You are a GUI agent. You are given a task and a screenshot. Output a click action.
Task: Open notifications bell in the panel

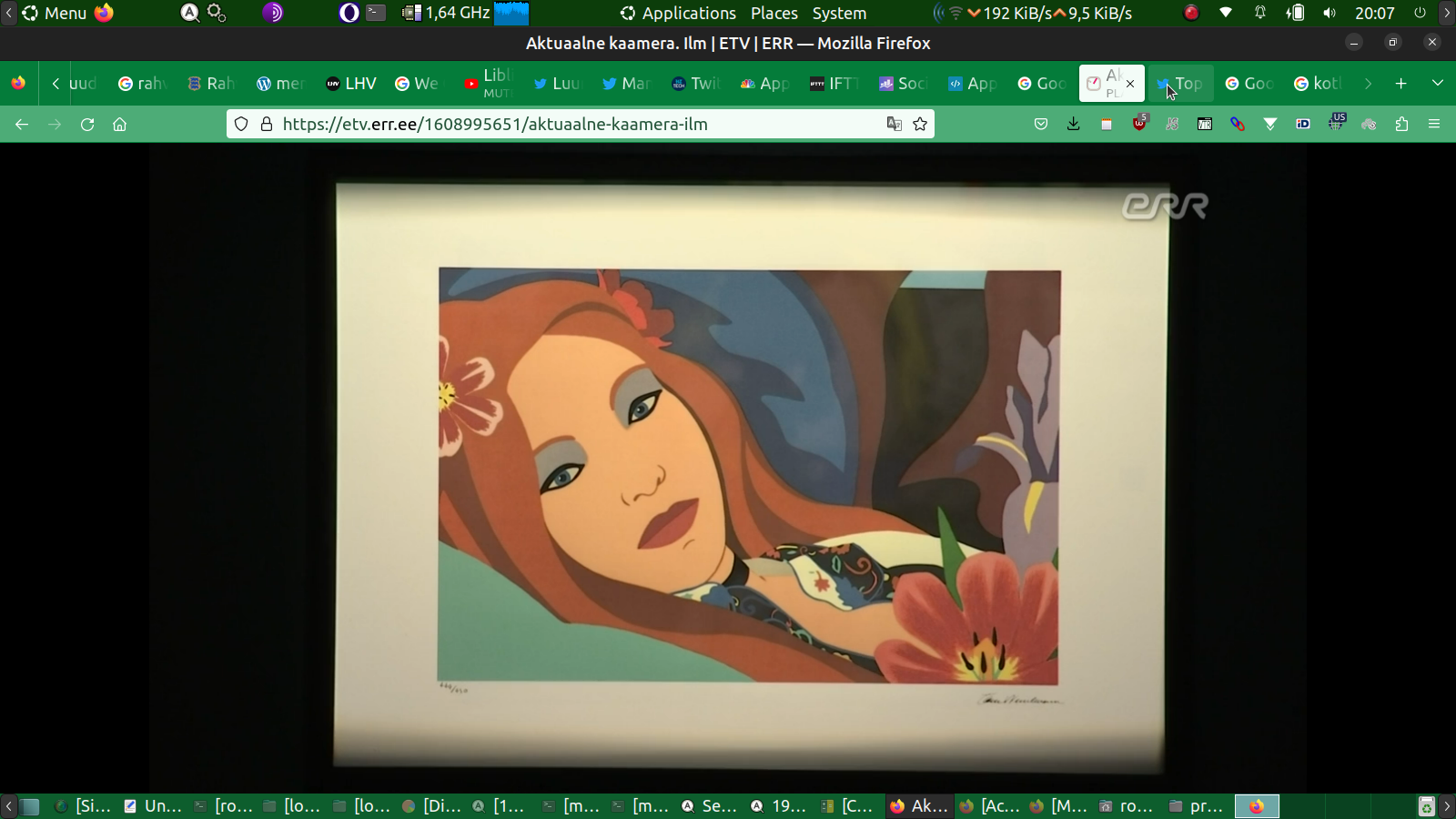(1260, 13)
